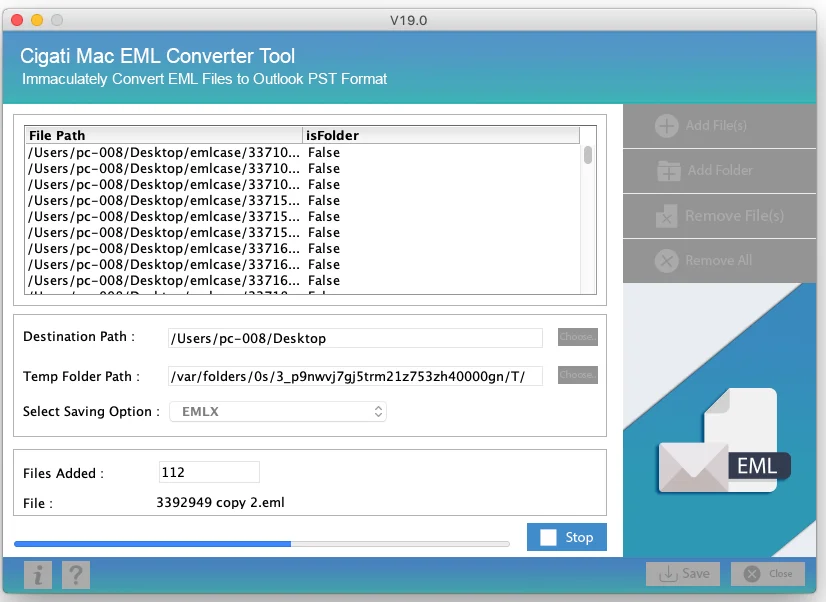Open the question mark help icon

coord(76,575)
